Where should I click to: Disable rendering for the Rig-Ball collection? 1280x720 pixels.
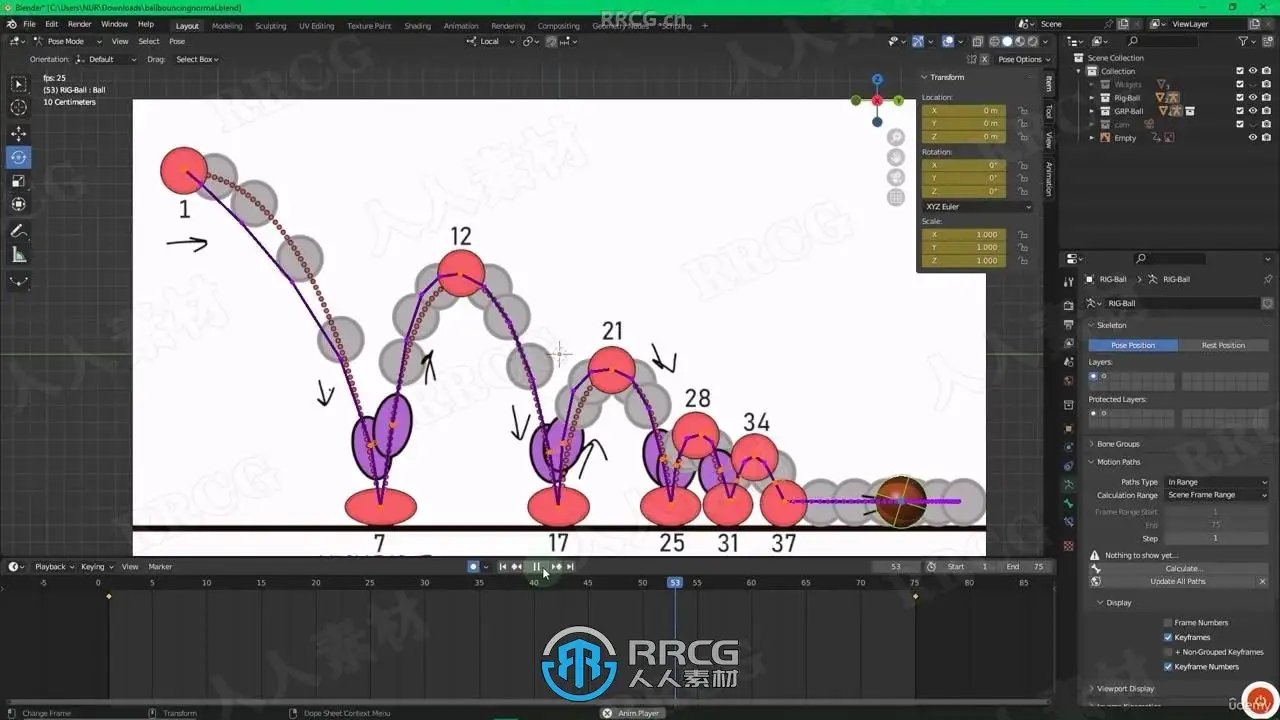(x=1266, y=98)
